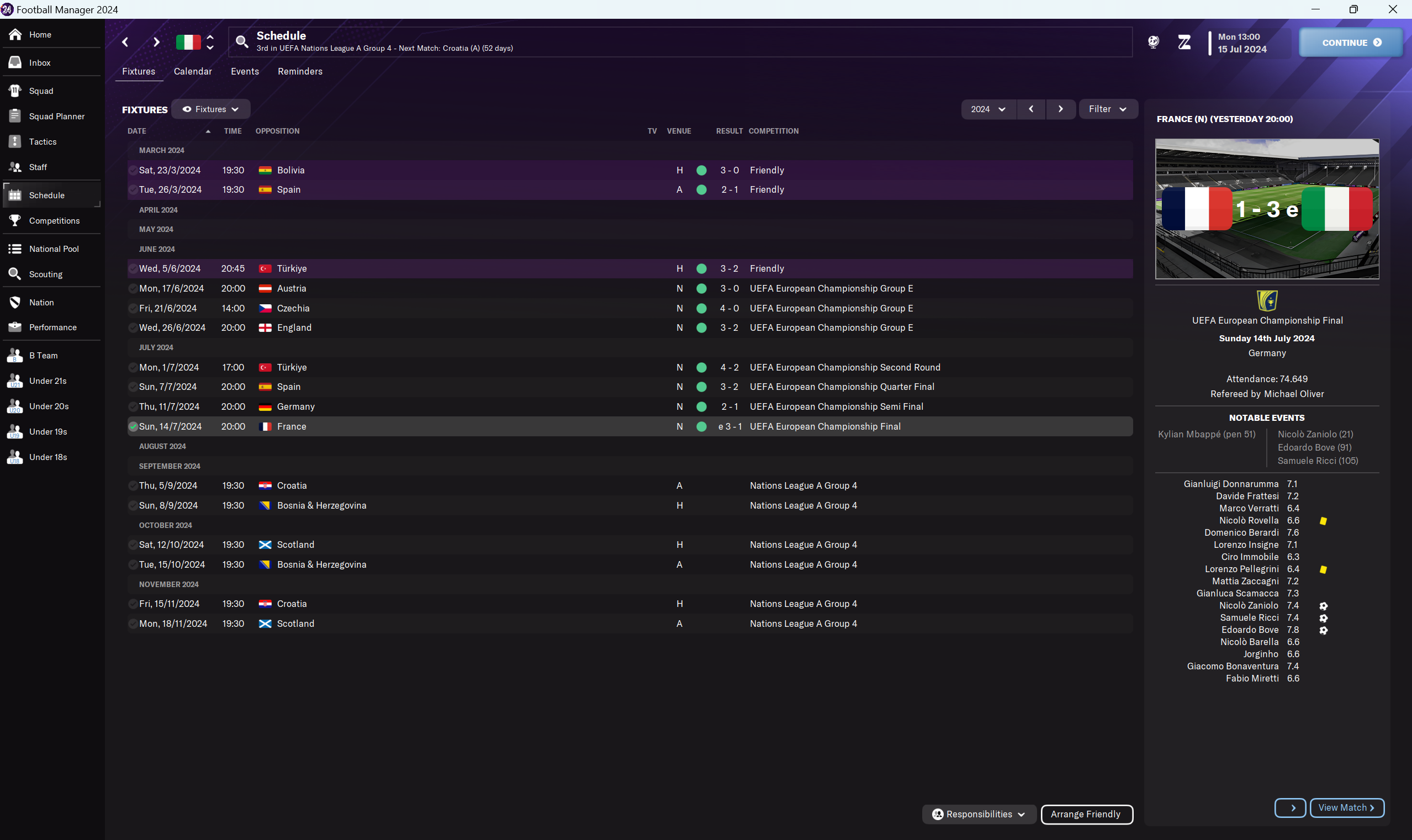Switch to the Fixtures tab

point(139,71)
